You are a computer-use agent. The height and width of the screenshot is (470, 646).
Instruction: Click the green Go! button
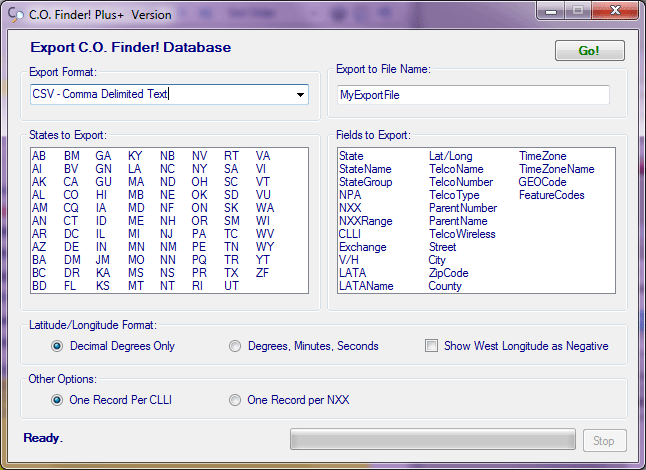tap(590, 51)
